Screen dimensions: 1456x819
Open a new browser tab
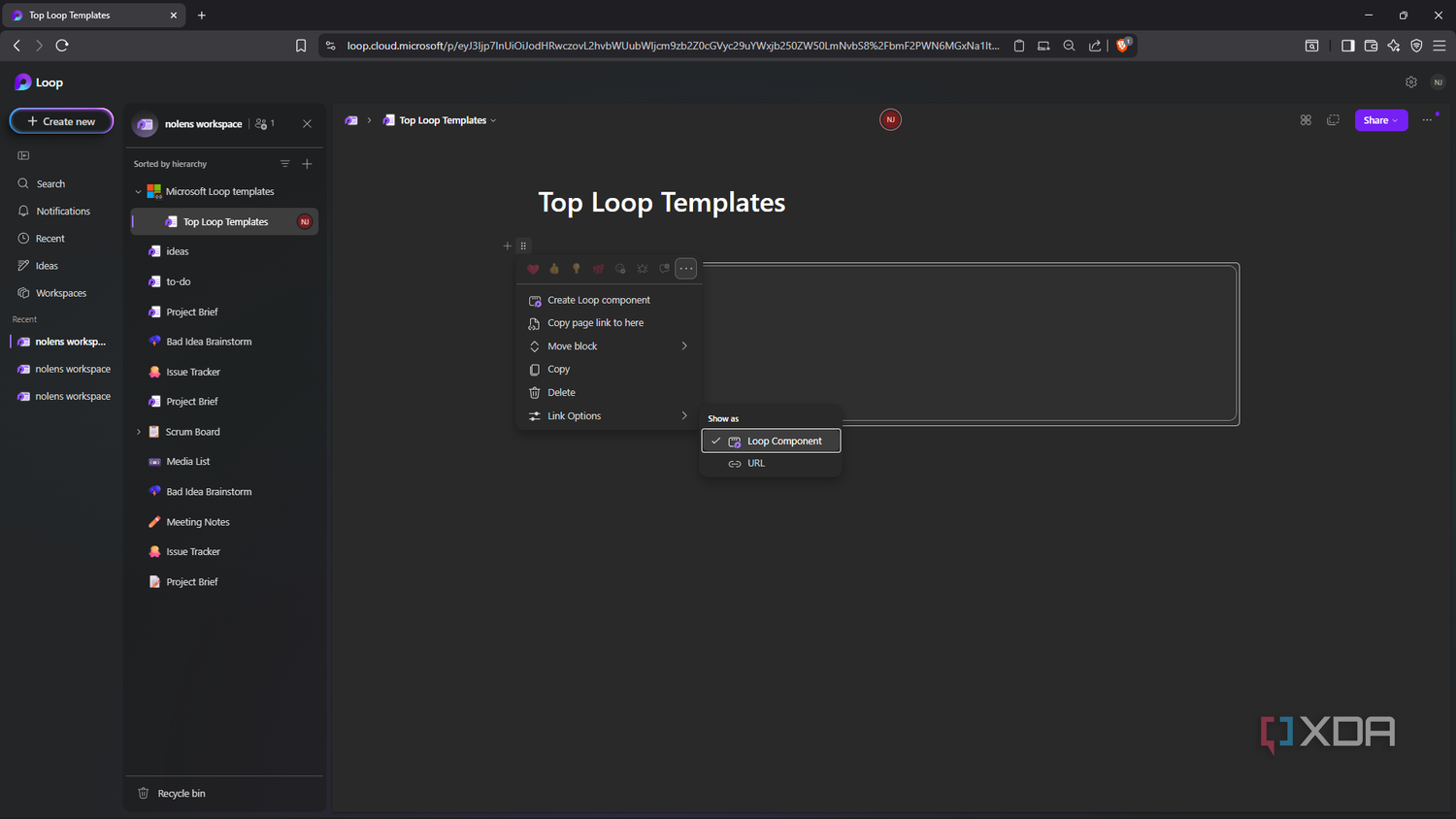pos(202,16)
